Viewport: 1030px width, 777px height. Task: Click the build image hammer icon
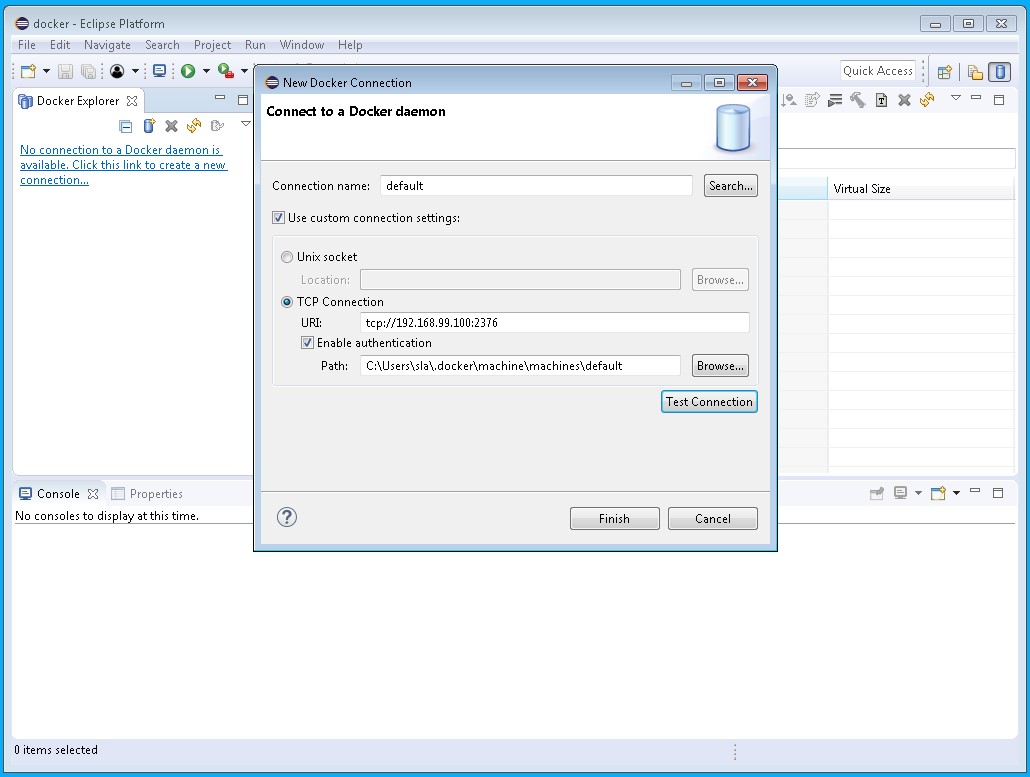click(x=857, y=100)
